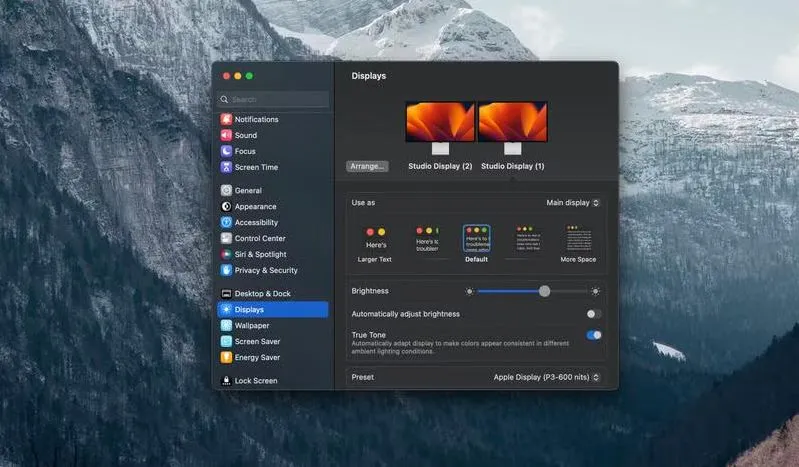This screenshot has height=467, width=799.
Task: Click the low brightness sun icon
Action: pyautogui.click(x=469, y=292)
